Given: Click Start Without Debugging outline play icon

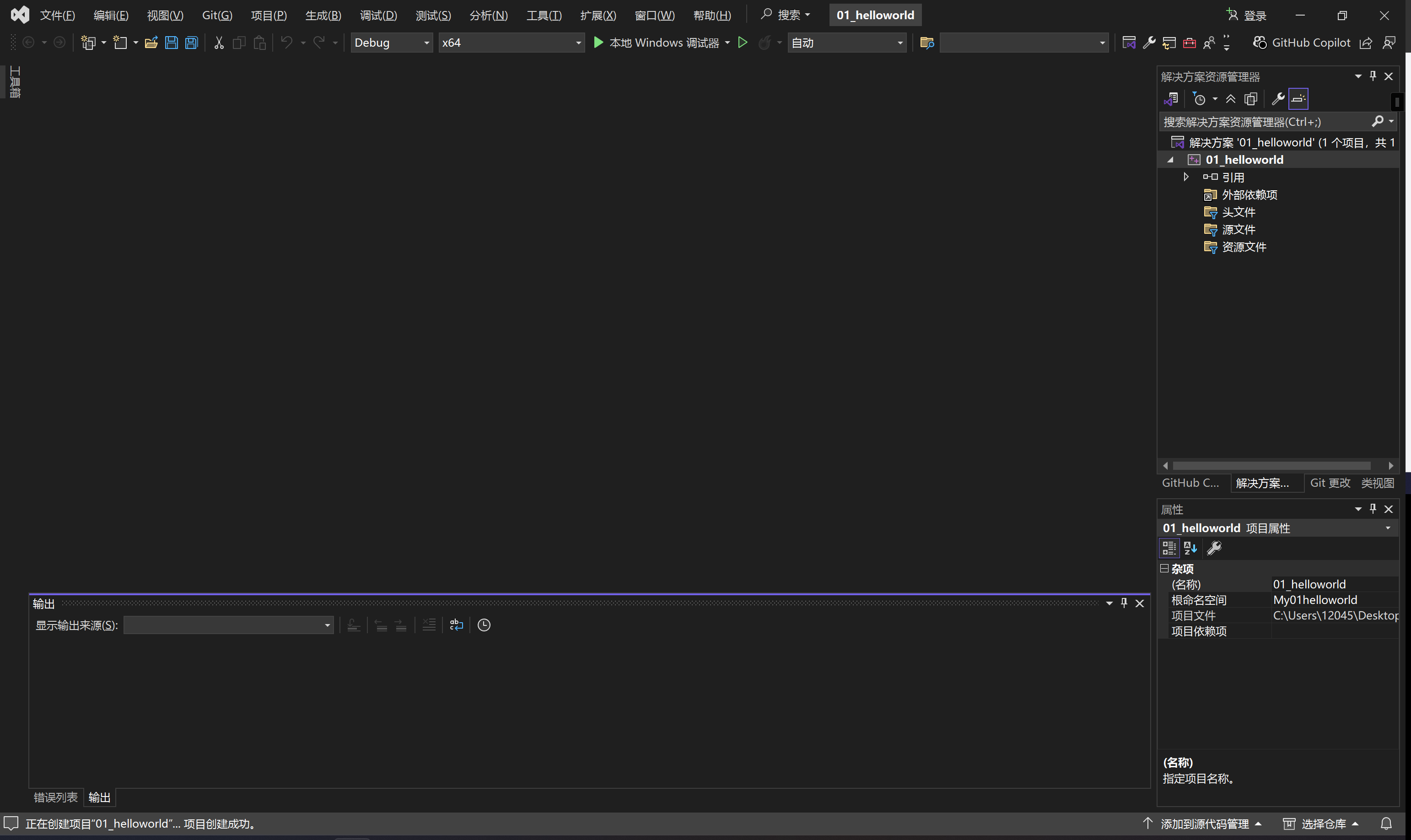Looking at the screenshot, I should click(x=743, y=43).
